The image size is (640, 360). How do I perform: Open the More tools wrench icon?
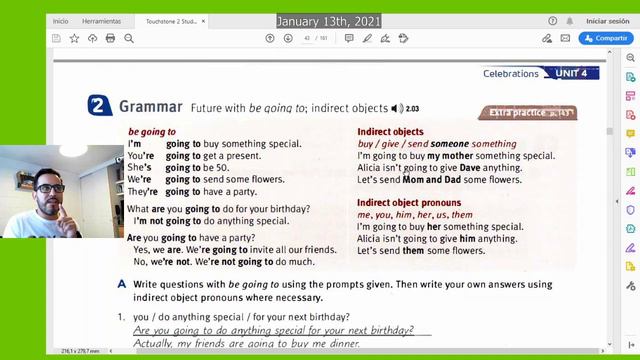click(631, 286)
